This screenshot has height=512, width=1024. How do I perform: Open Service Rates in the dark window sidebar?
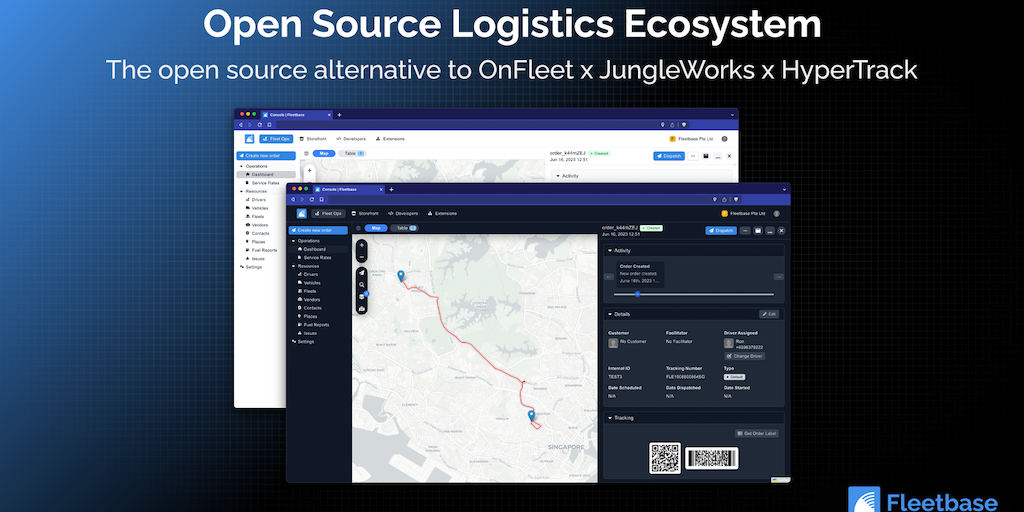click(x=317, y=257)
